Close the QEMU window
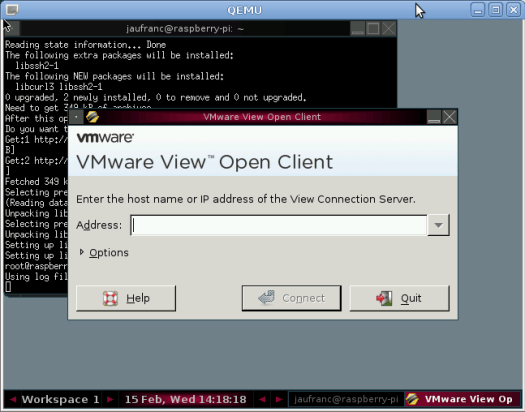The width and height of the screenshot is (525, 412). click(513, 10)
